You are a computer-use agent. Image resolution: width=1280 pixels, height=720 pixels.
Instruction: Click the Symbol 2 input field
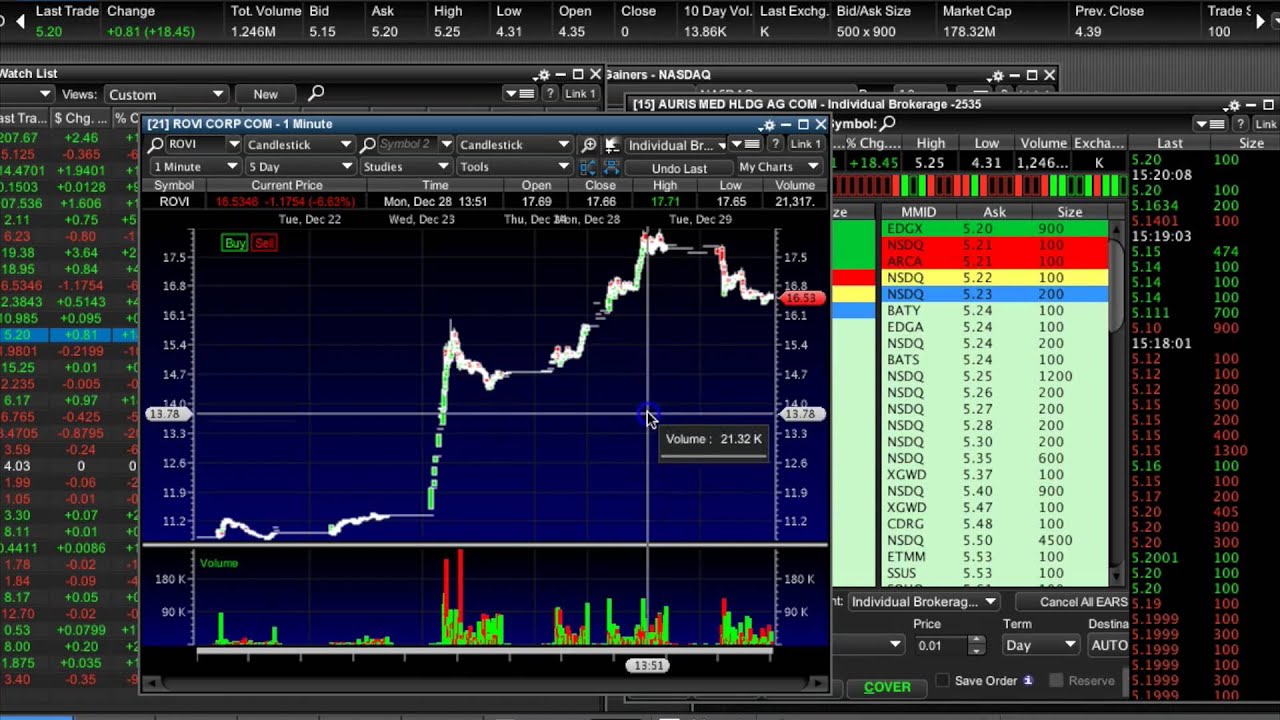[408, 145]
